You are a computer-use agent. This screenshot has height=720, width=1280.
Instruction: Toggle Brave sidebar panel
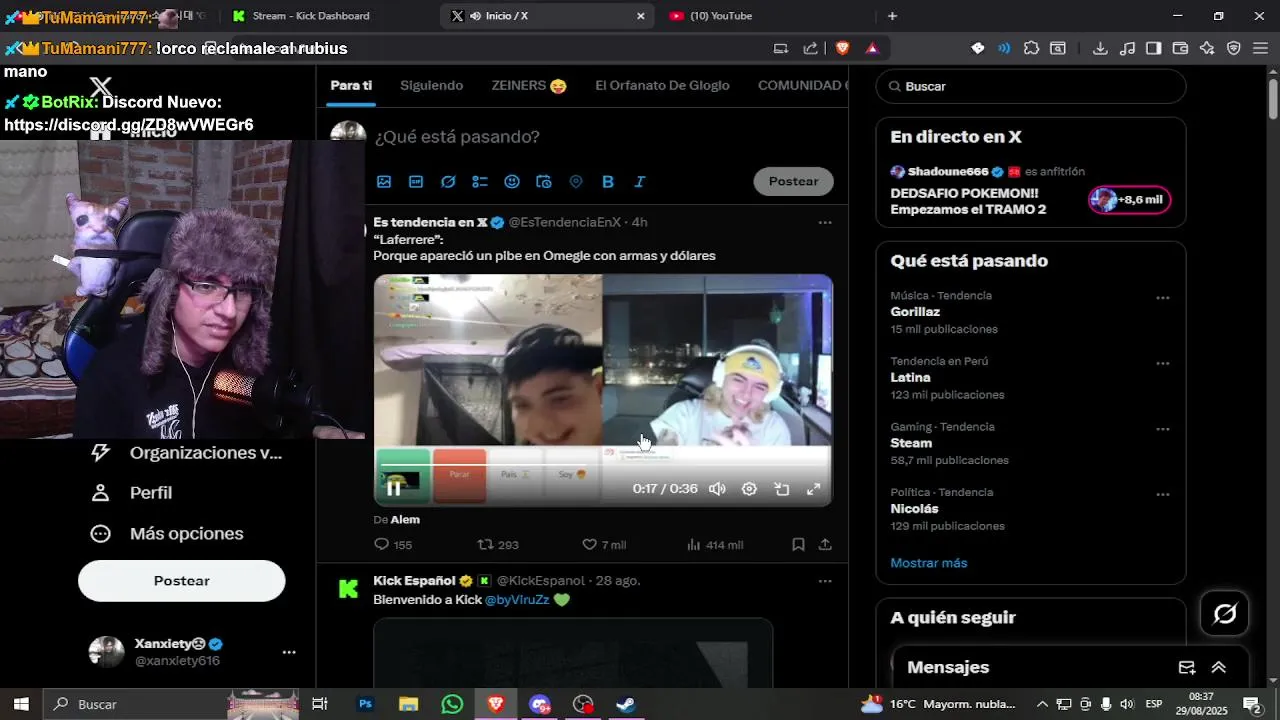(x=1153, y=48)
